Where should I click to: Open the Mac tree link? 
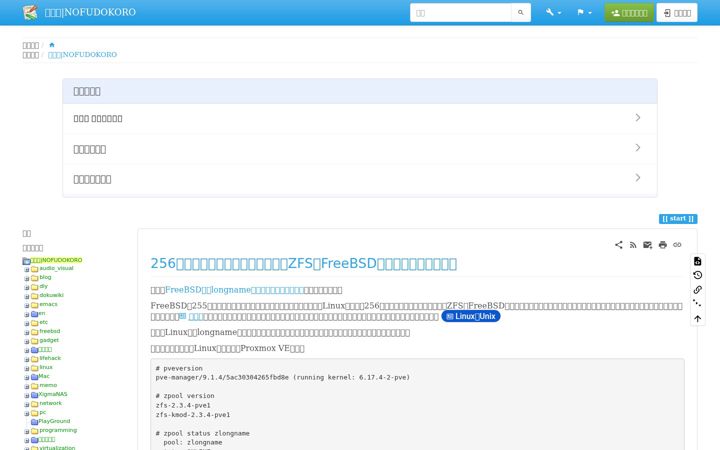pyautogui.click(x=44, y=376)
